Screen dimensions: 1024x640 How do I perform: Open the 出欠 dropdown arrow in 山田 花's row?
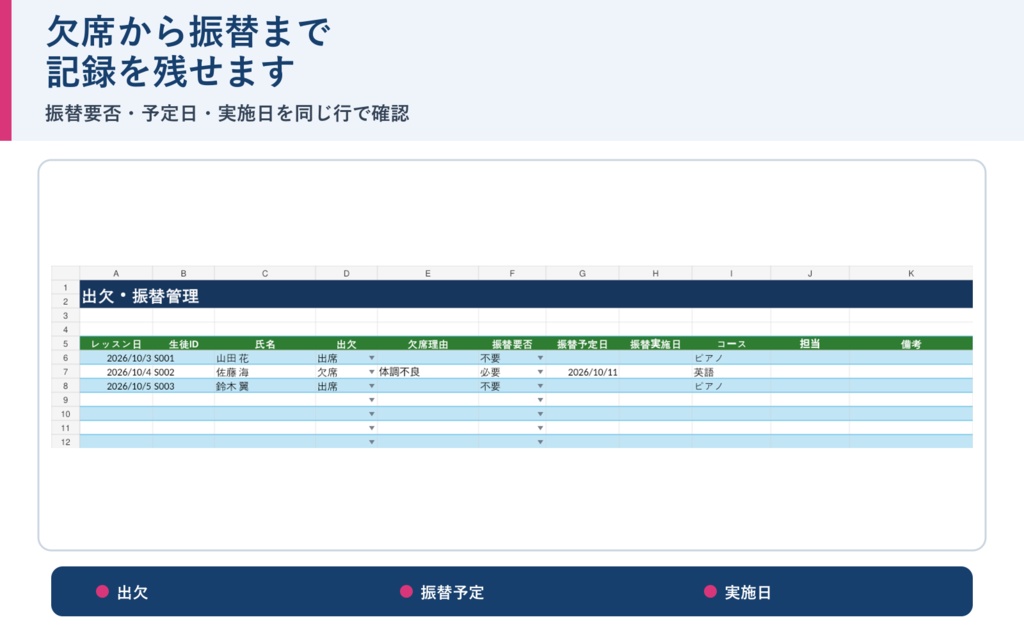coord(372,358)
